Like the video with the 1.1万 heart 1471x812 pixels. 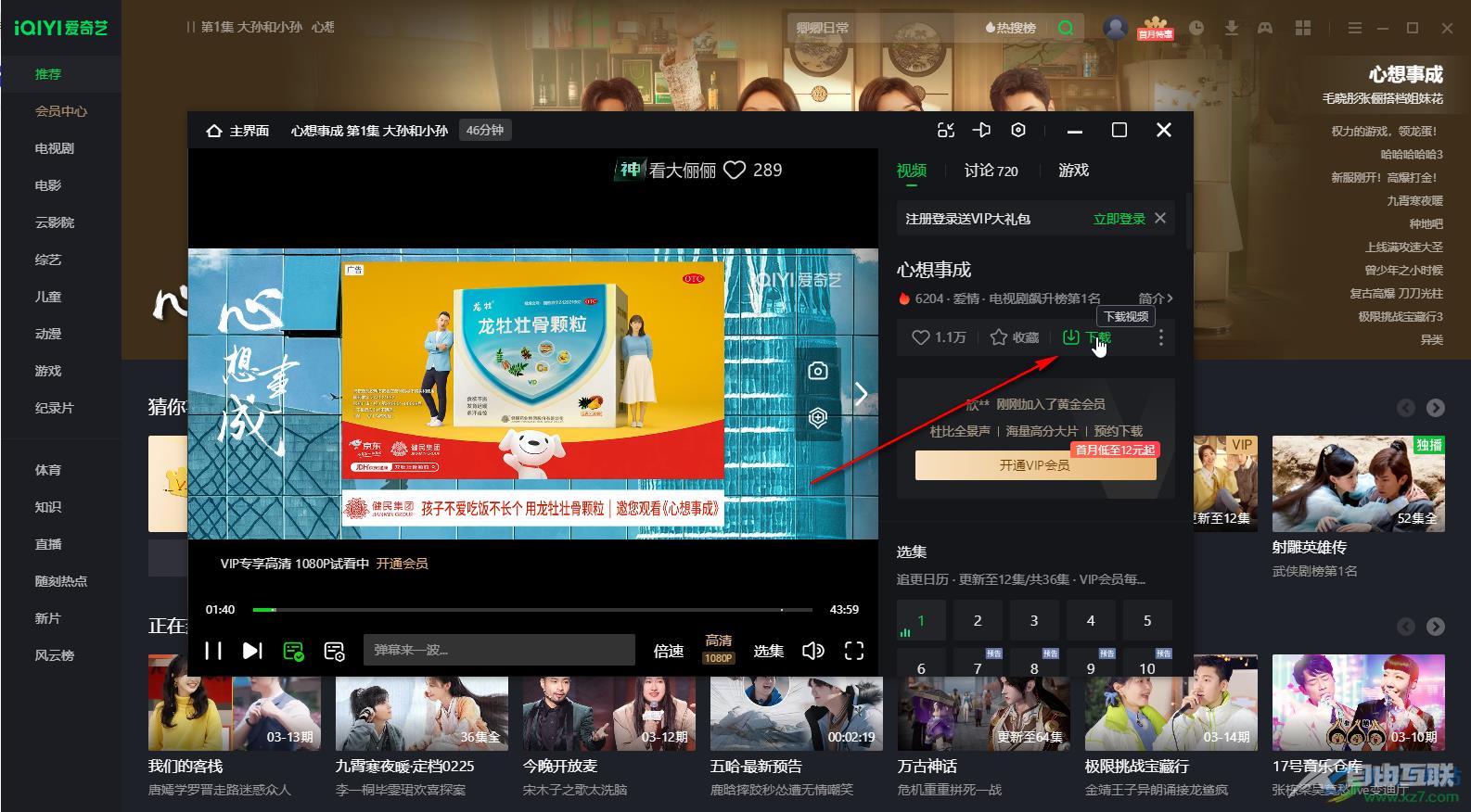click(920, 337)
